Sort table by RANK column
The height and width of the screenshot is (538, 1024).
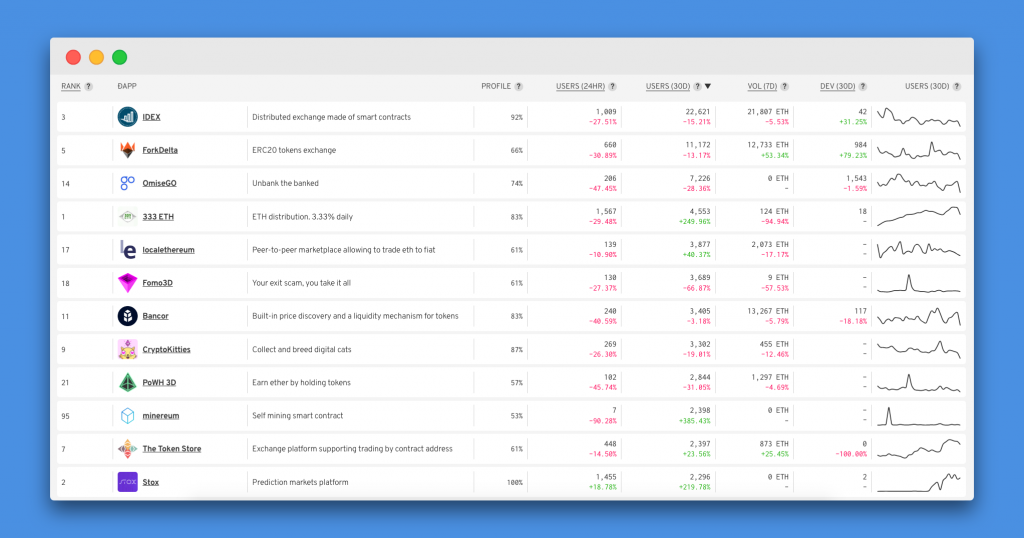coord(71,86)
